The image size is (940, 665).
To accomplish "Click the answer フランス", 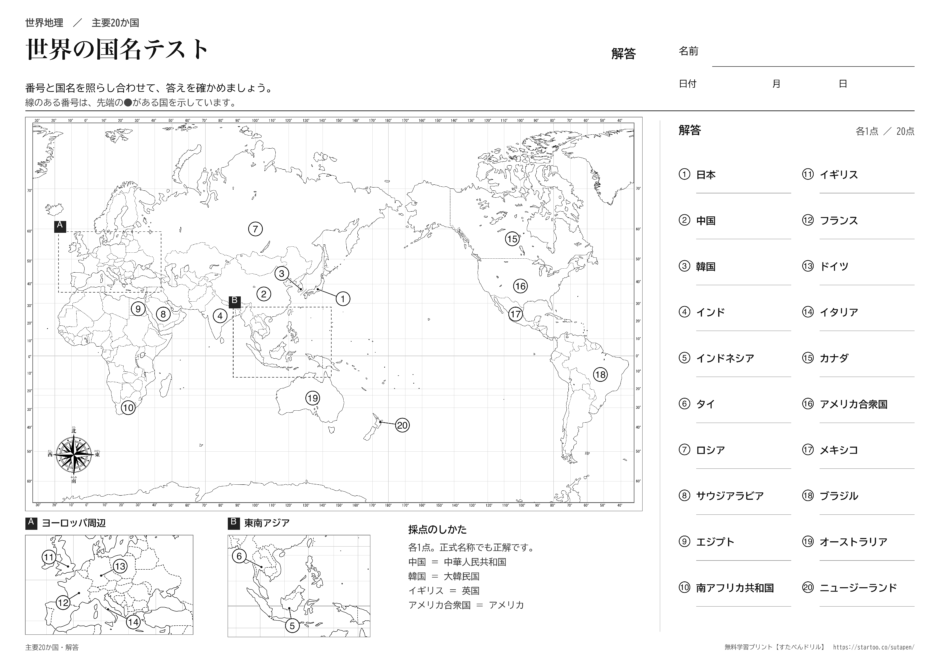I will pyautogui.click(x=839, y=221).
